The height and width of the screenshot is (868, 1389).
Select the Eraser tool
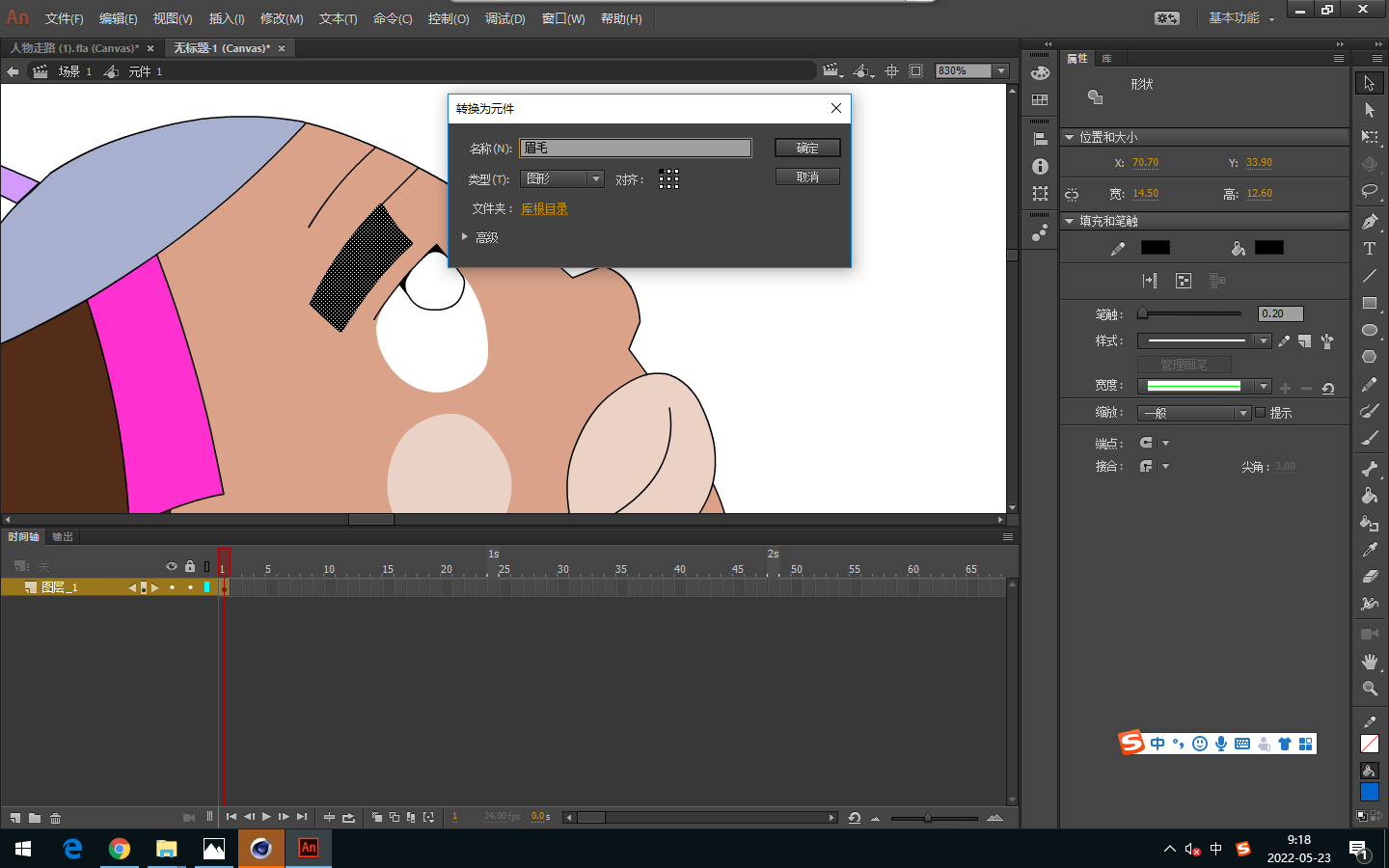(1369, 577)
